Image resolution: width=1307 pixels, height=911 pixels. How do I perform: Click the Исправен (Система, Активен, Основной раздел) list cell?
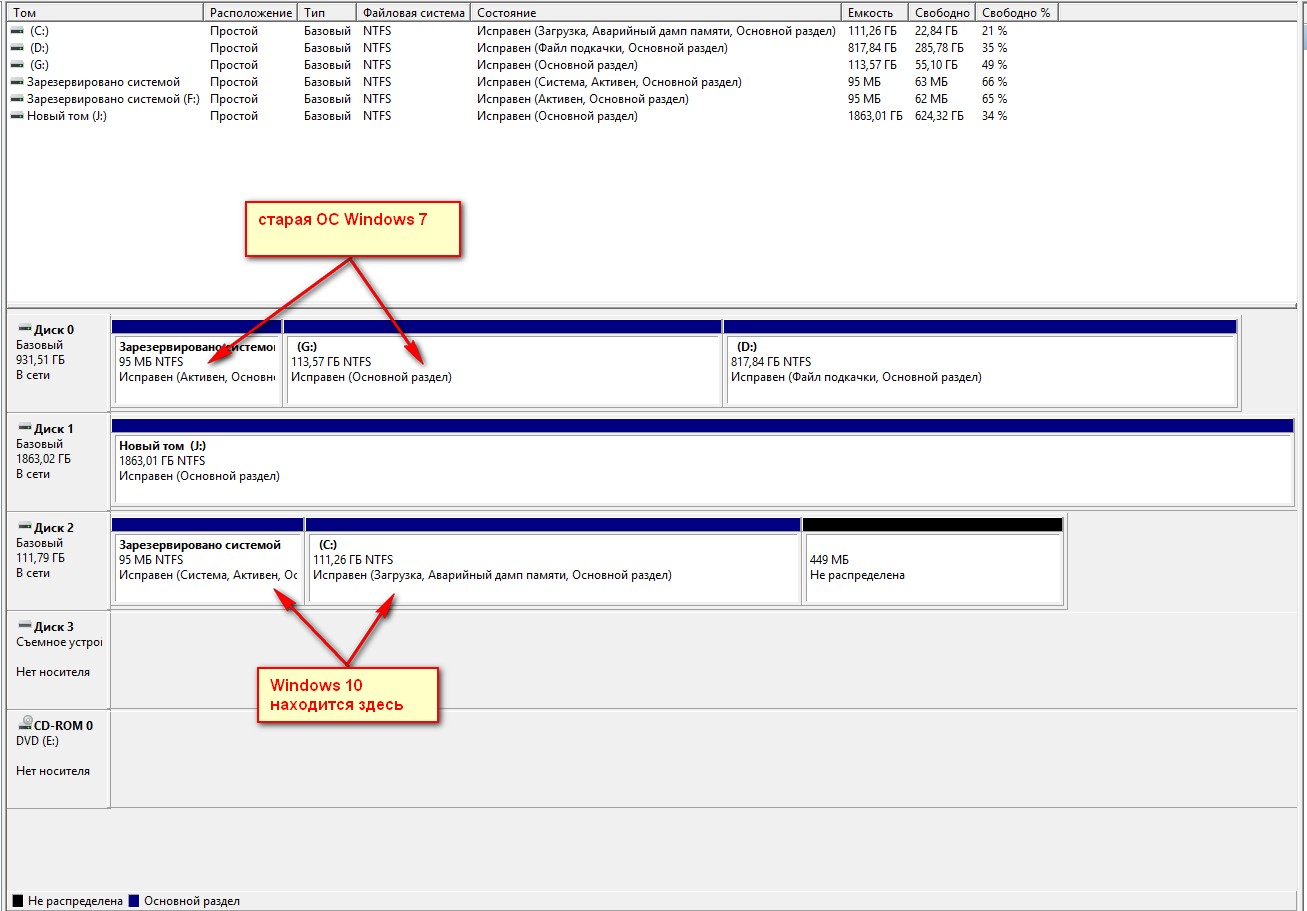click(x=609, y=82)
